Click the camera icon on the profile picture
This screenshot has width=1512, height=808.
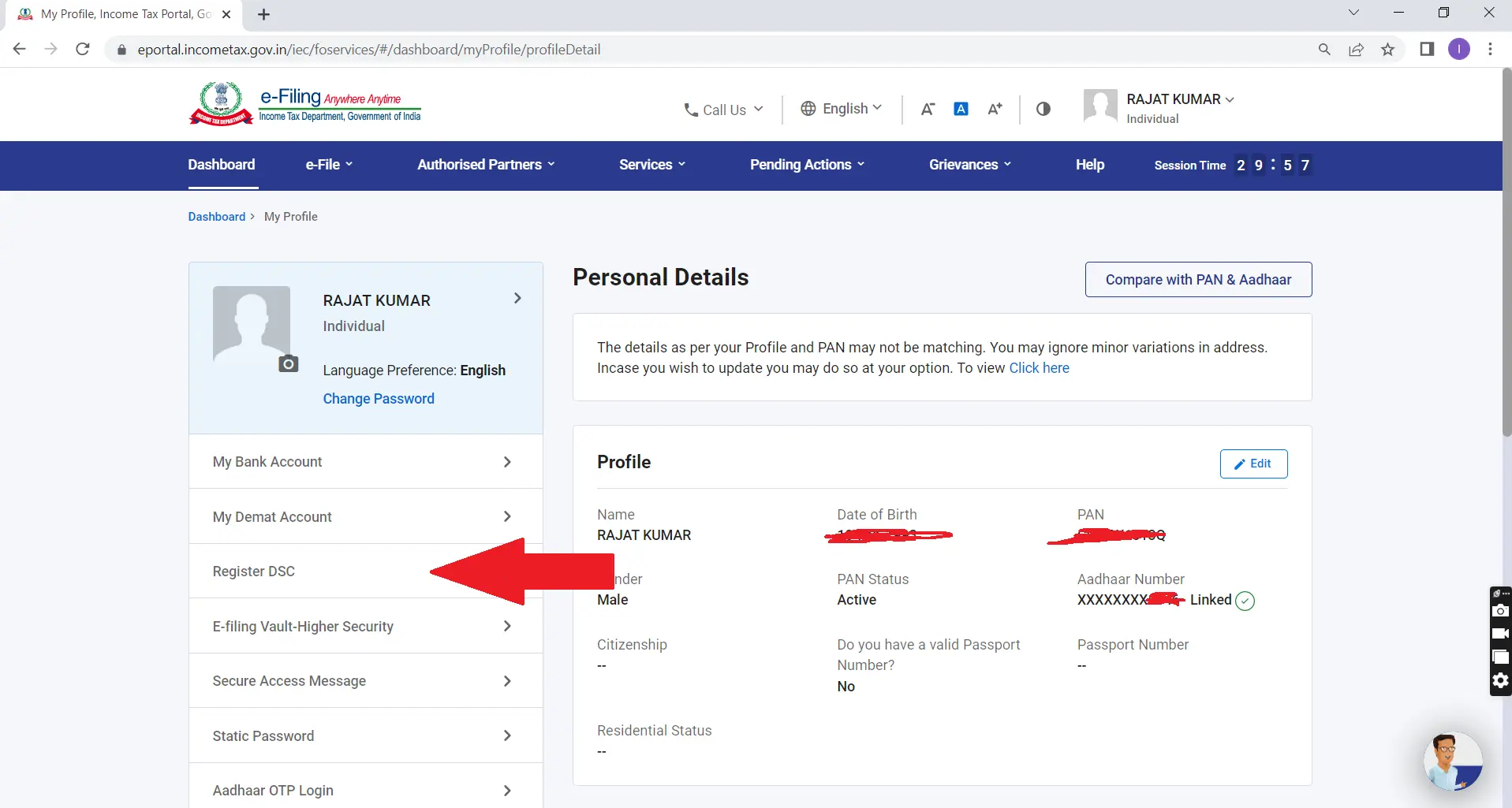coord(287,363)
